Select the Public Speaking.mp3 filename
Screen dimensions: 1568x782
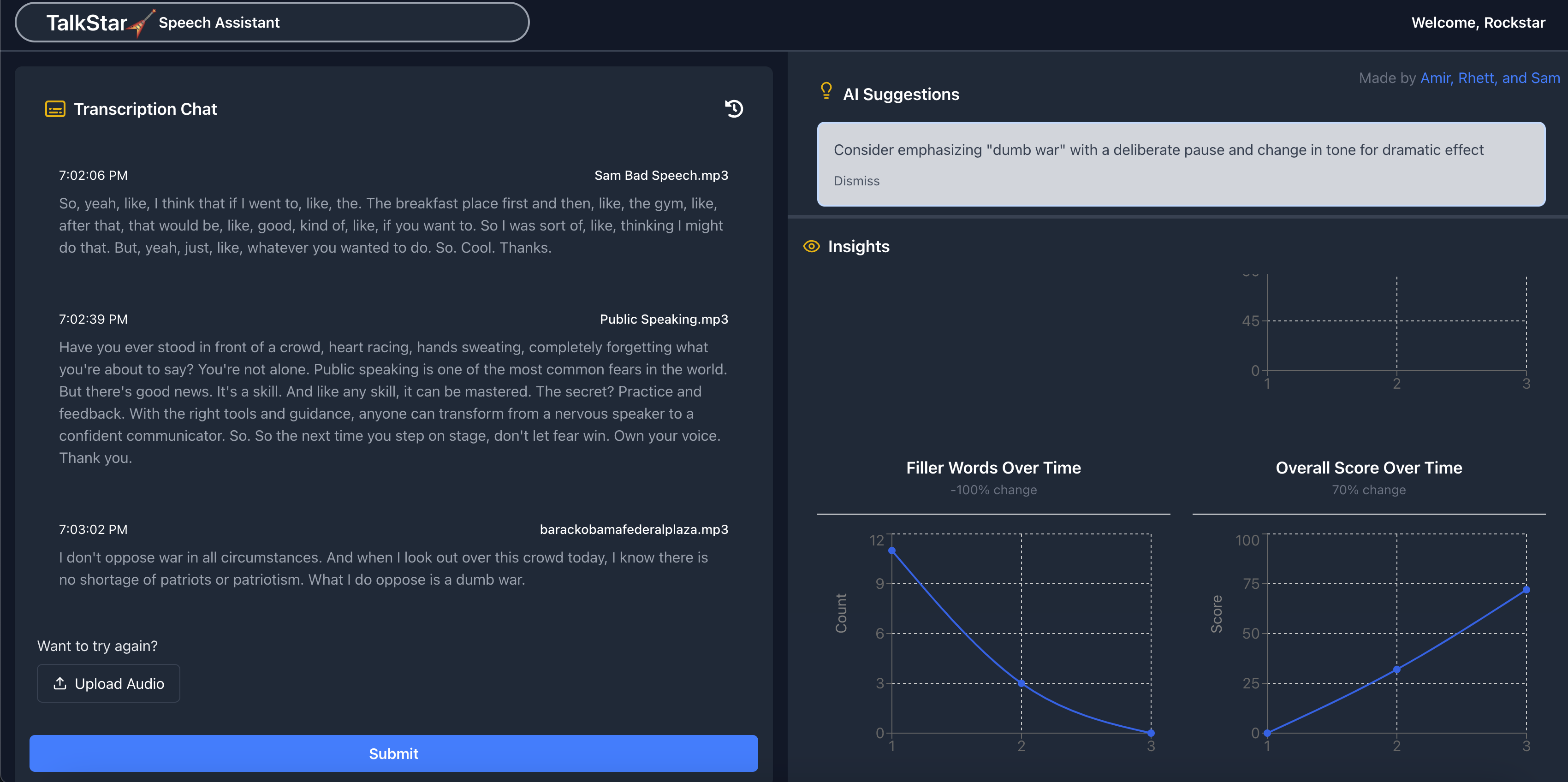coord(664,319)
